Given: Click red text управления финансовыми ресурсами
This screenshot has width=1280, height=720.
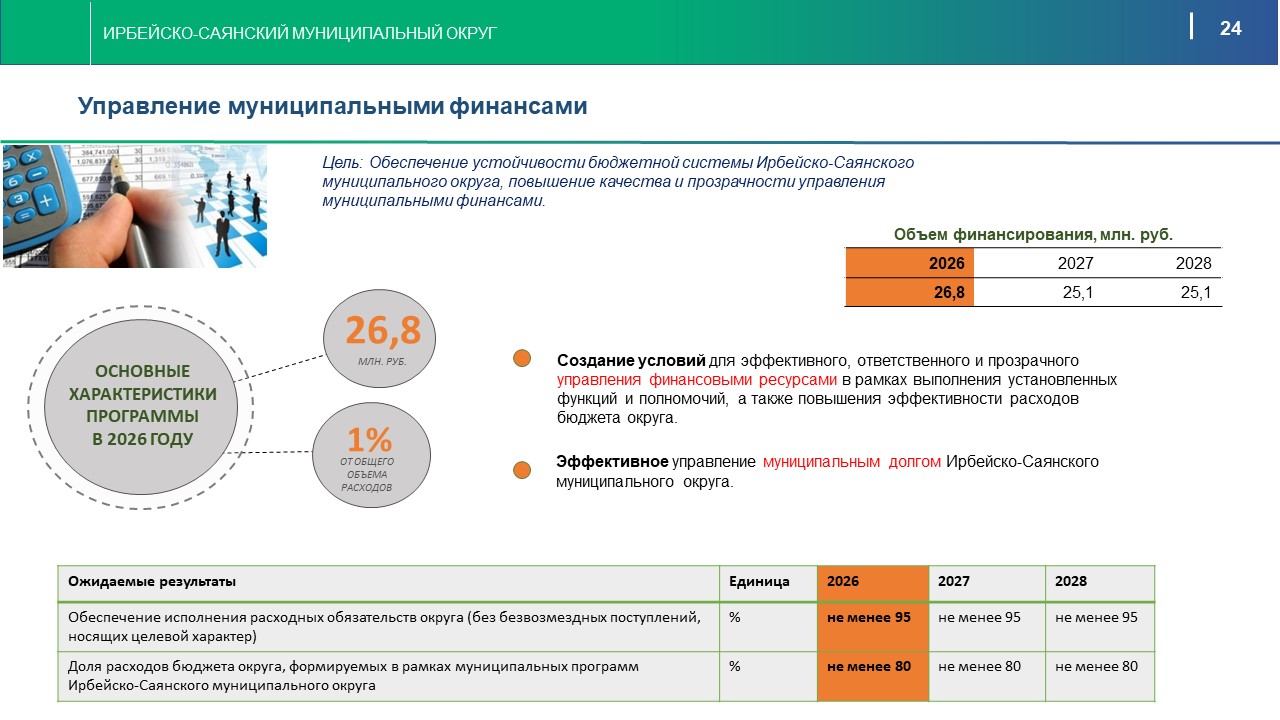Looking at the screenshot, I should pos(696,380).
